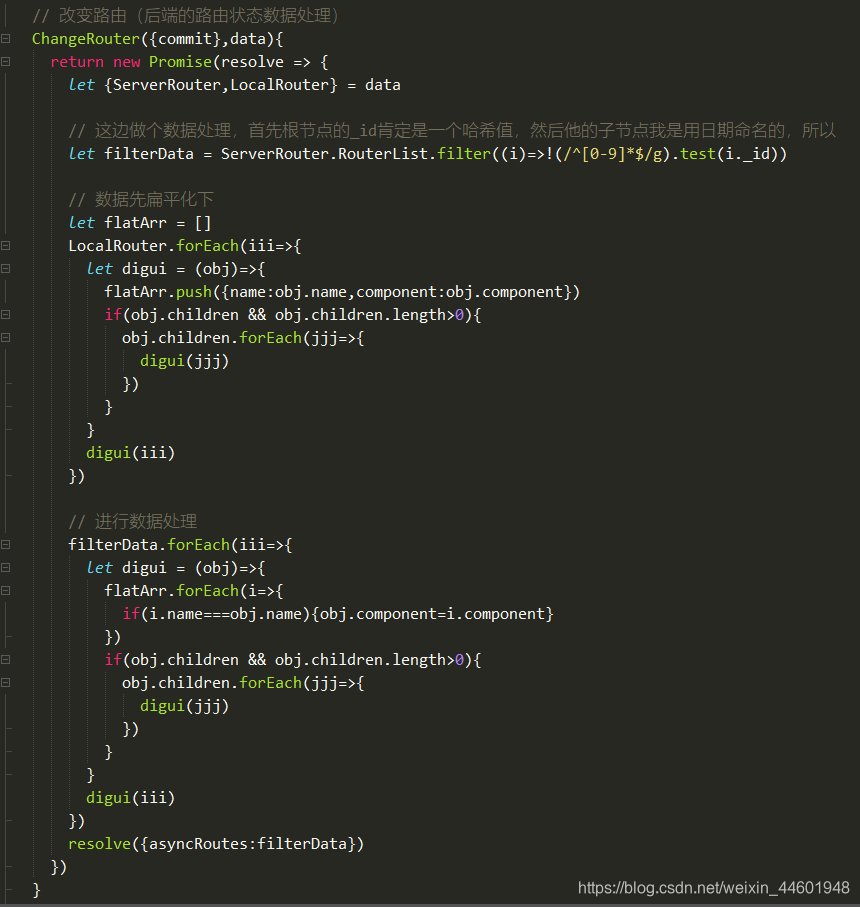Collapse the flatArr.forEach(i=>{ fold marker
The width and height of the screenshot is (860, 907).
click(x=6, y=591)
